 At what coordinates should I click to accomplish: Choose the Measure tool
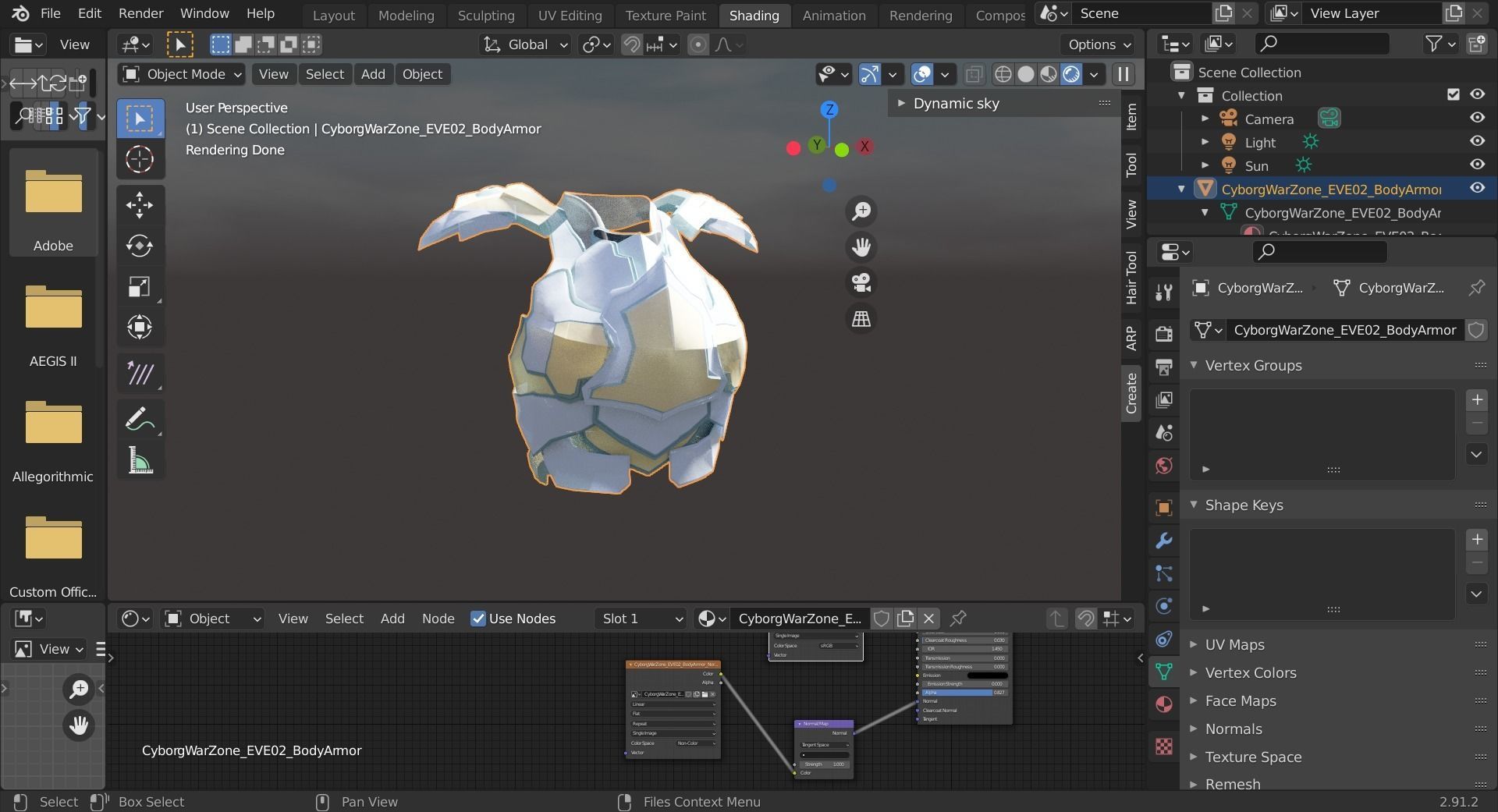[140, 459]
